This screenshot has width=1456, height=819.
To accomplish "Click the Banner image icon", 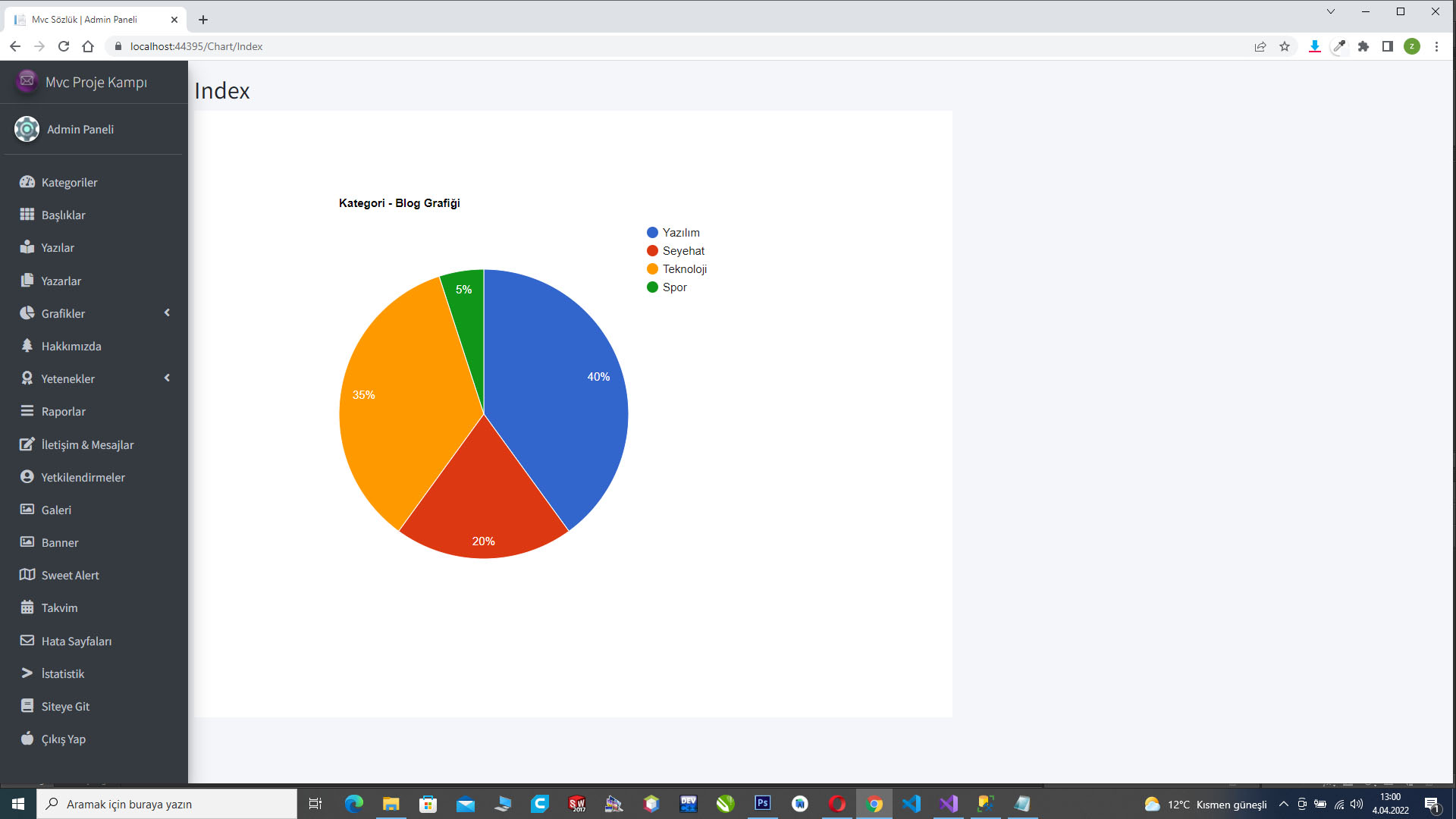I will [27, 542].
